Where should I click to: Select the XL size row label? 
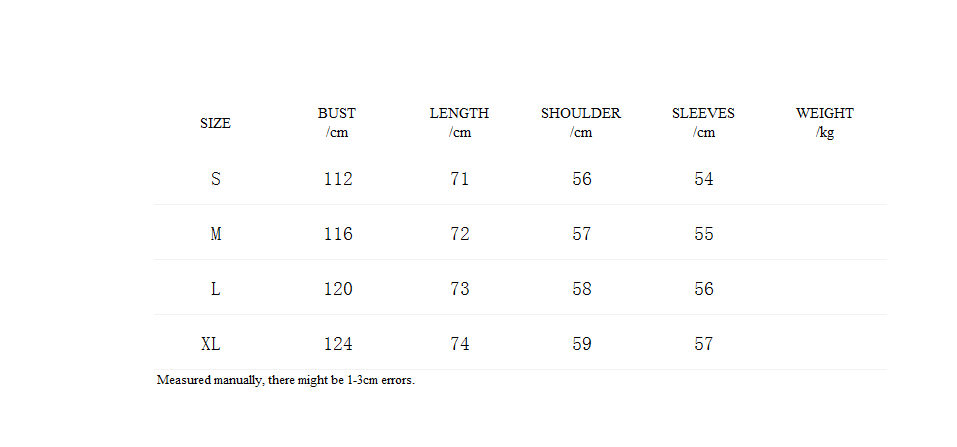click(x=211, y=344)
